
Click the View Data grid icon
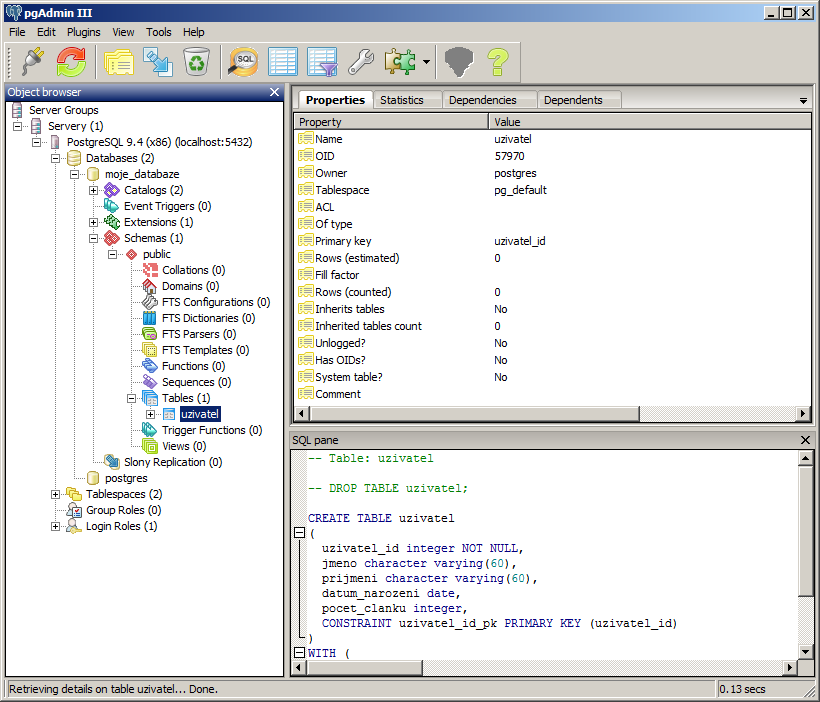click(x=283, y=62)
